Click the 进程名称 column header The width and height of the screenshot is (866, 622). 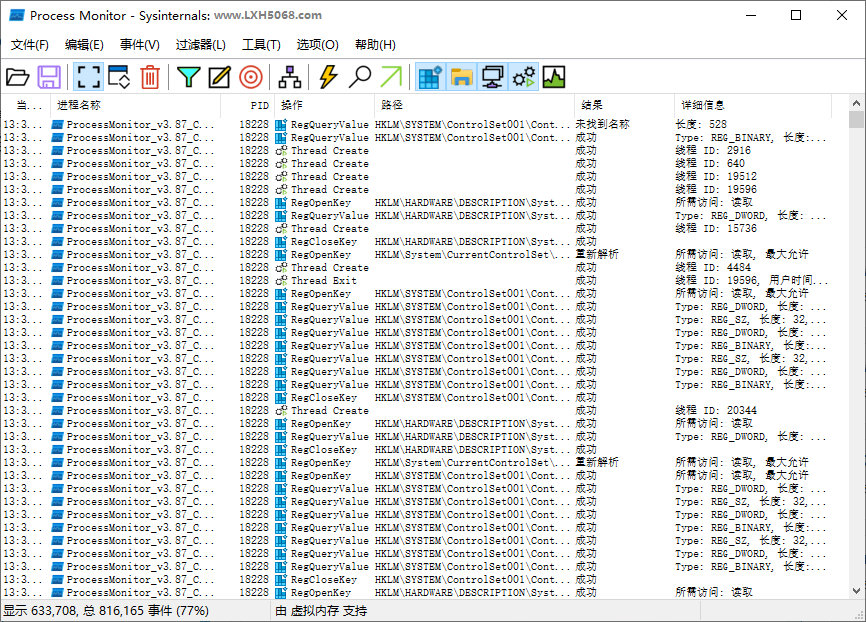tap(136, 106)
